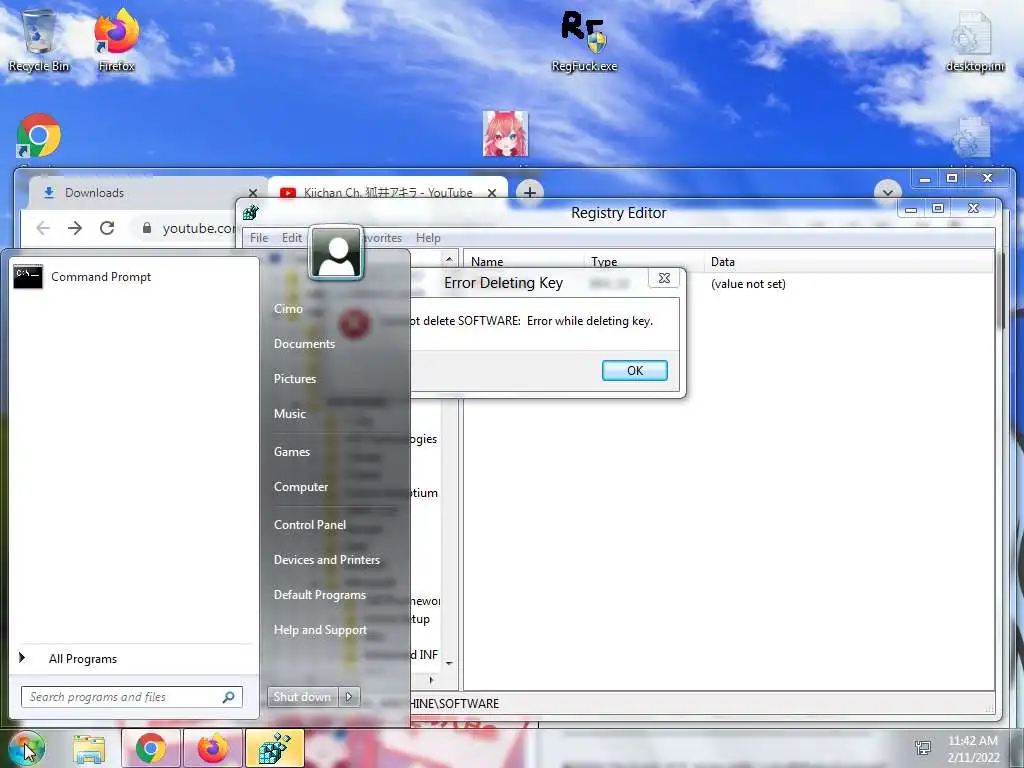Open the Firefox desktop shortcut
The image size is (1024, 768).
tap(117, 39)
